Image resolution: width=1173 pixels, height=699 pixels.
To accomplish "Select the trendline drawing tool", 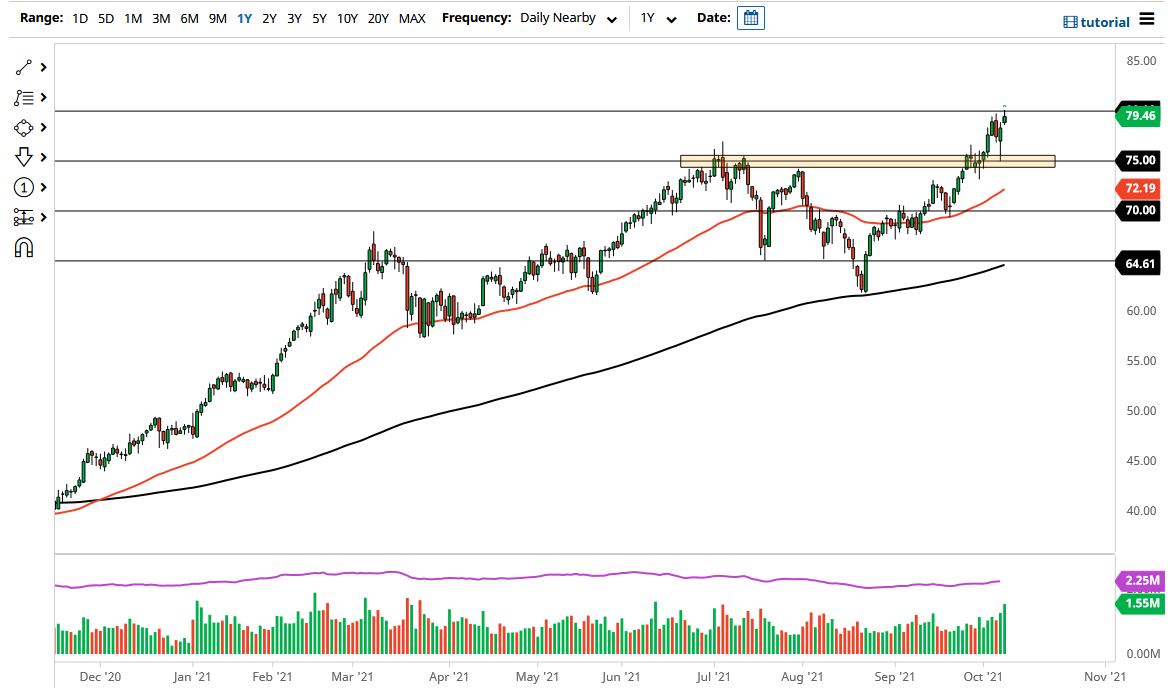I will [x=25, y=67].
